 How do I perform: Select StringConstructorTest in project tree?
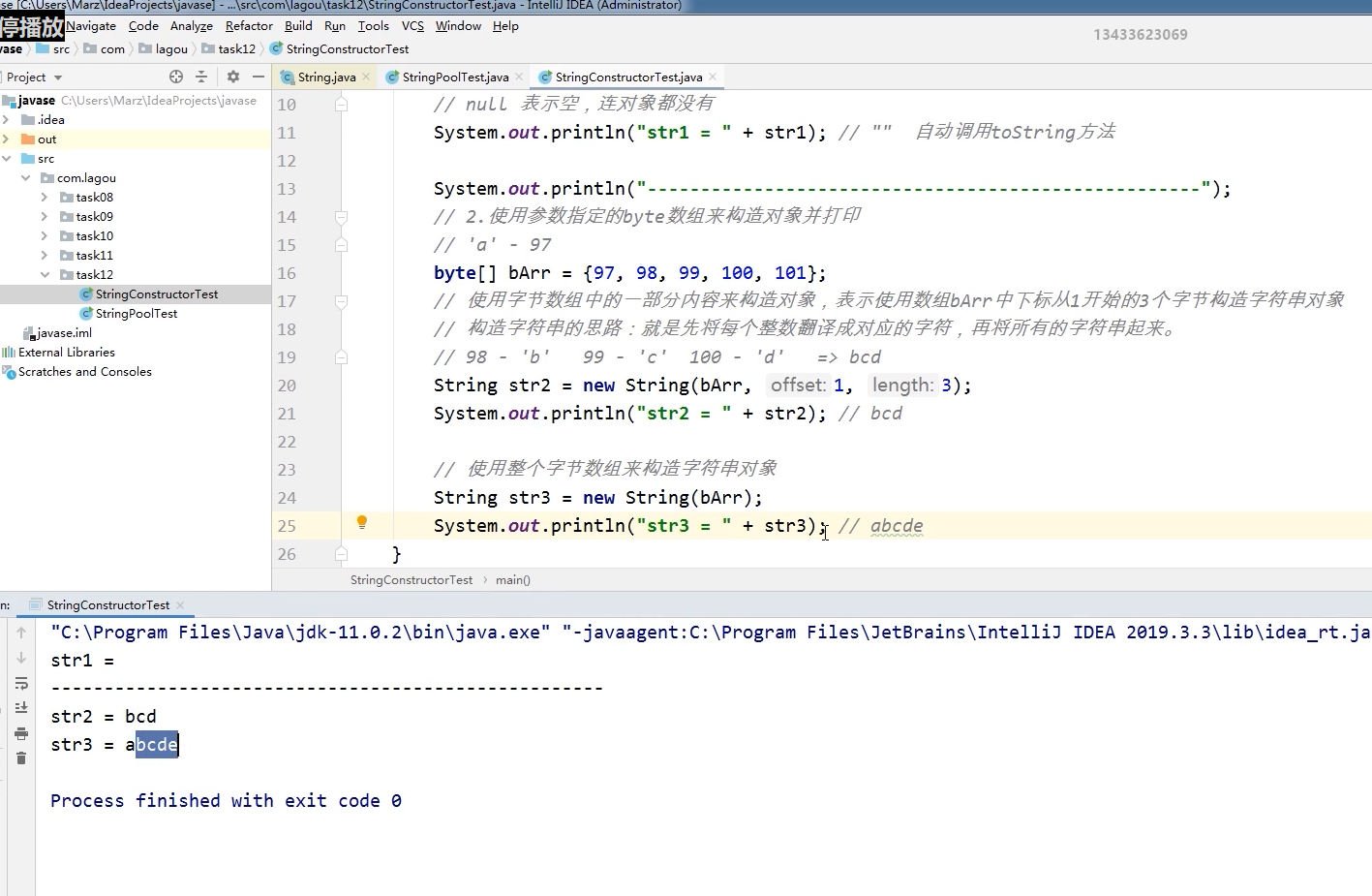pyautogui.click(x=157, y=294)
